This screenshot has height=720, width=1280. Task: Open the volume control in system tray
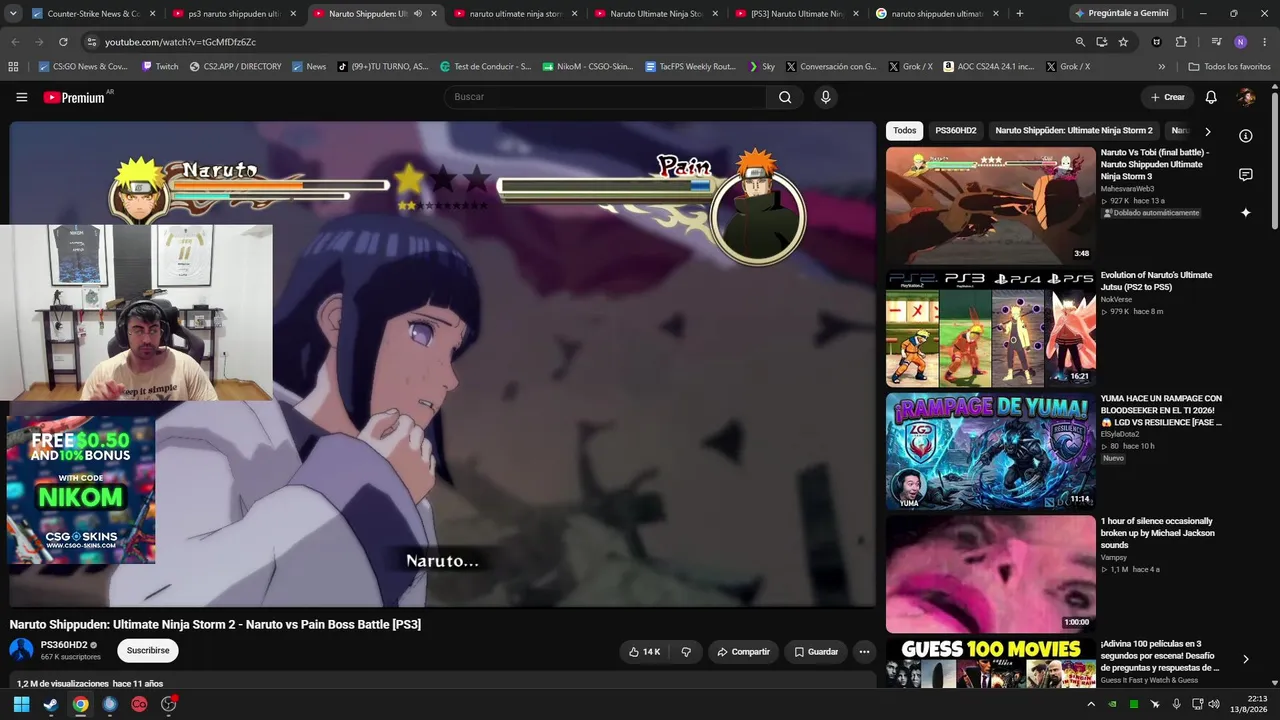point(1214,704)
